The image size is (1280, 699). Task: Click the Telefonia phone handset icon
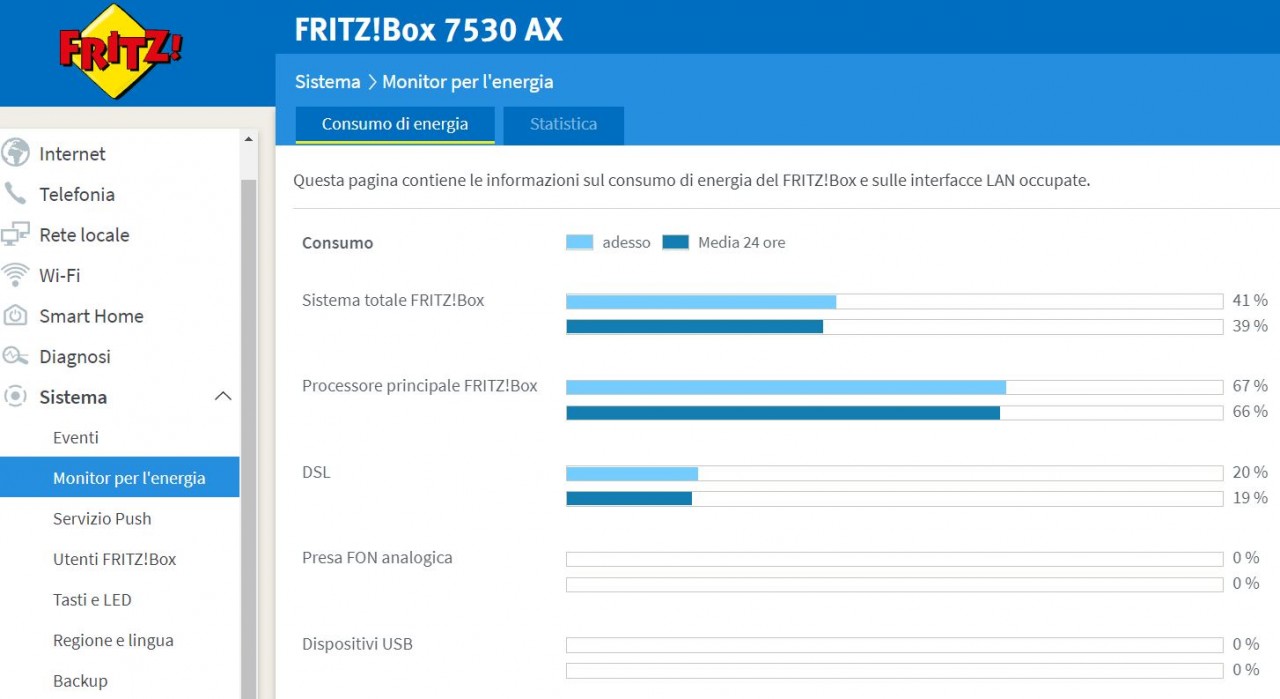[x=16, y=194]
